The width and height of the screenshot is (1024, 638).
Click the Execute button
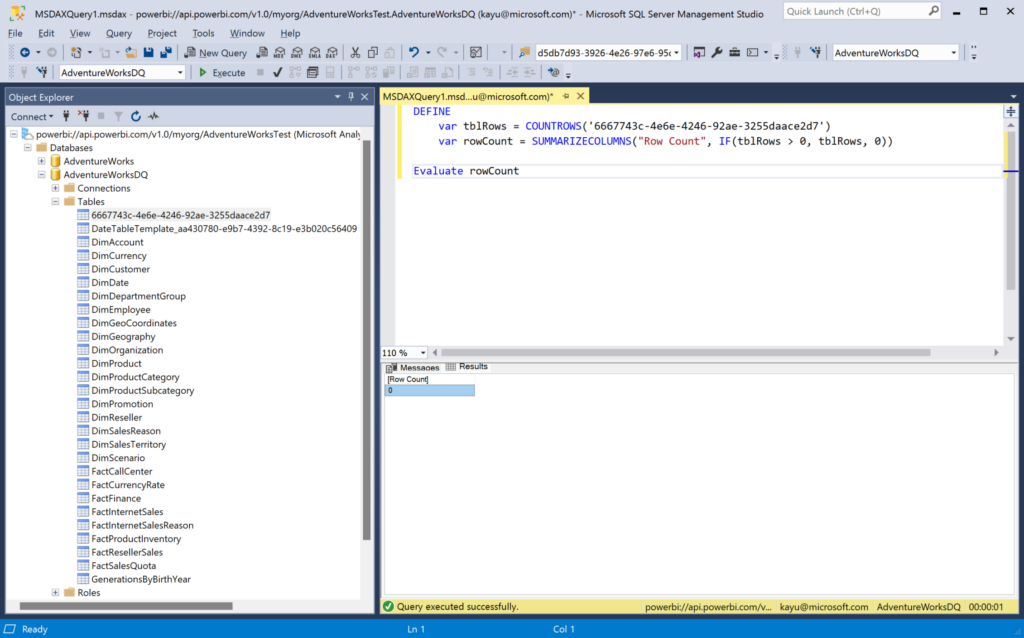(222, 72)
